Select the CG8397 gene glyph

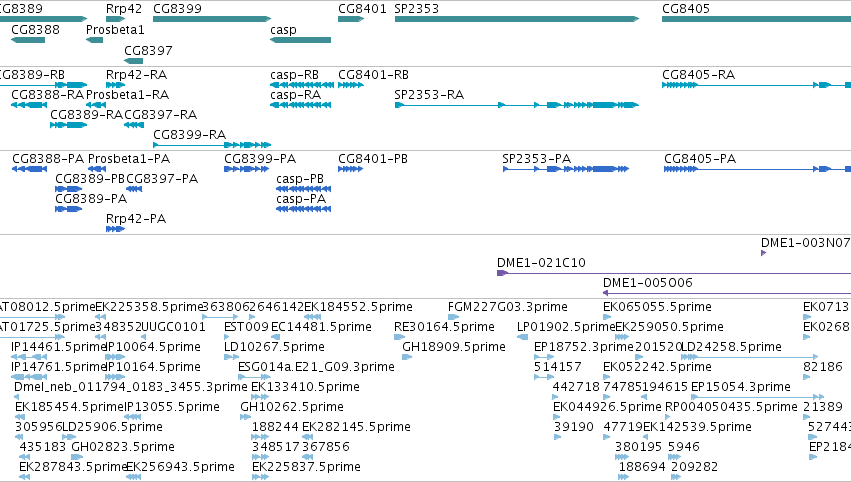(134, 61)
